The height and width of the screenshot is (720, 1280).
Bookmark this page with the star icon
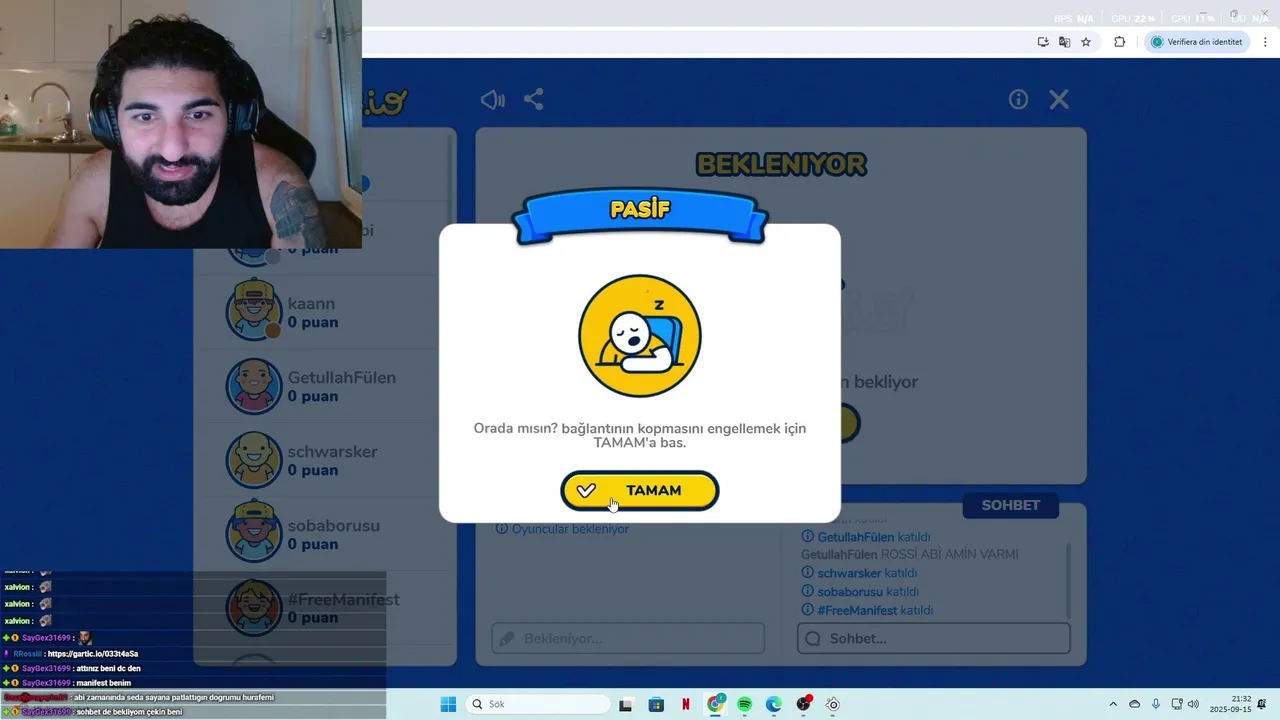pyautogui.click(x=1086, y=42)
